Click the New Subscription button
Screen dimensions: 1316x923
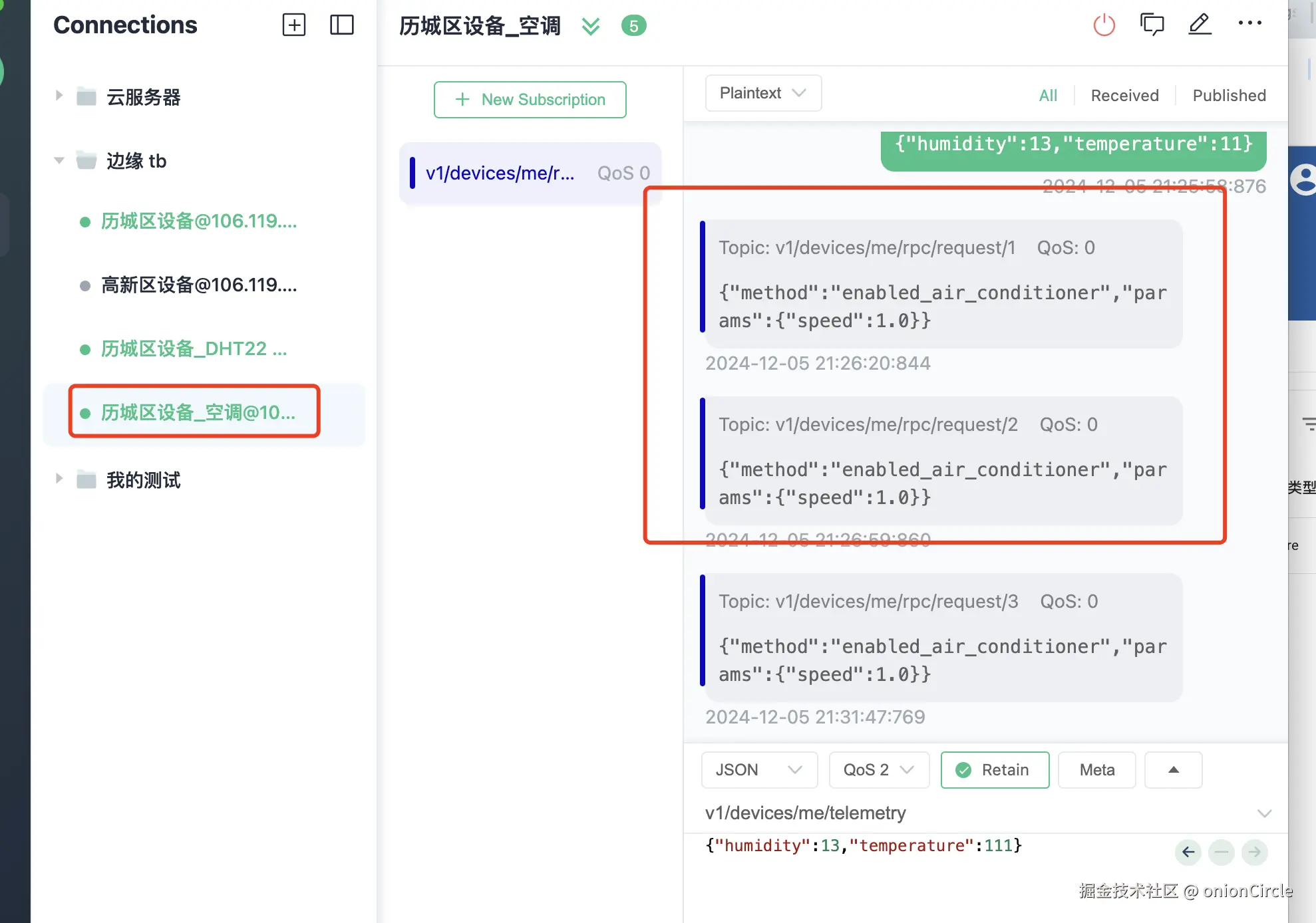click(x=530, y=100)
